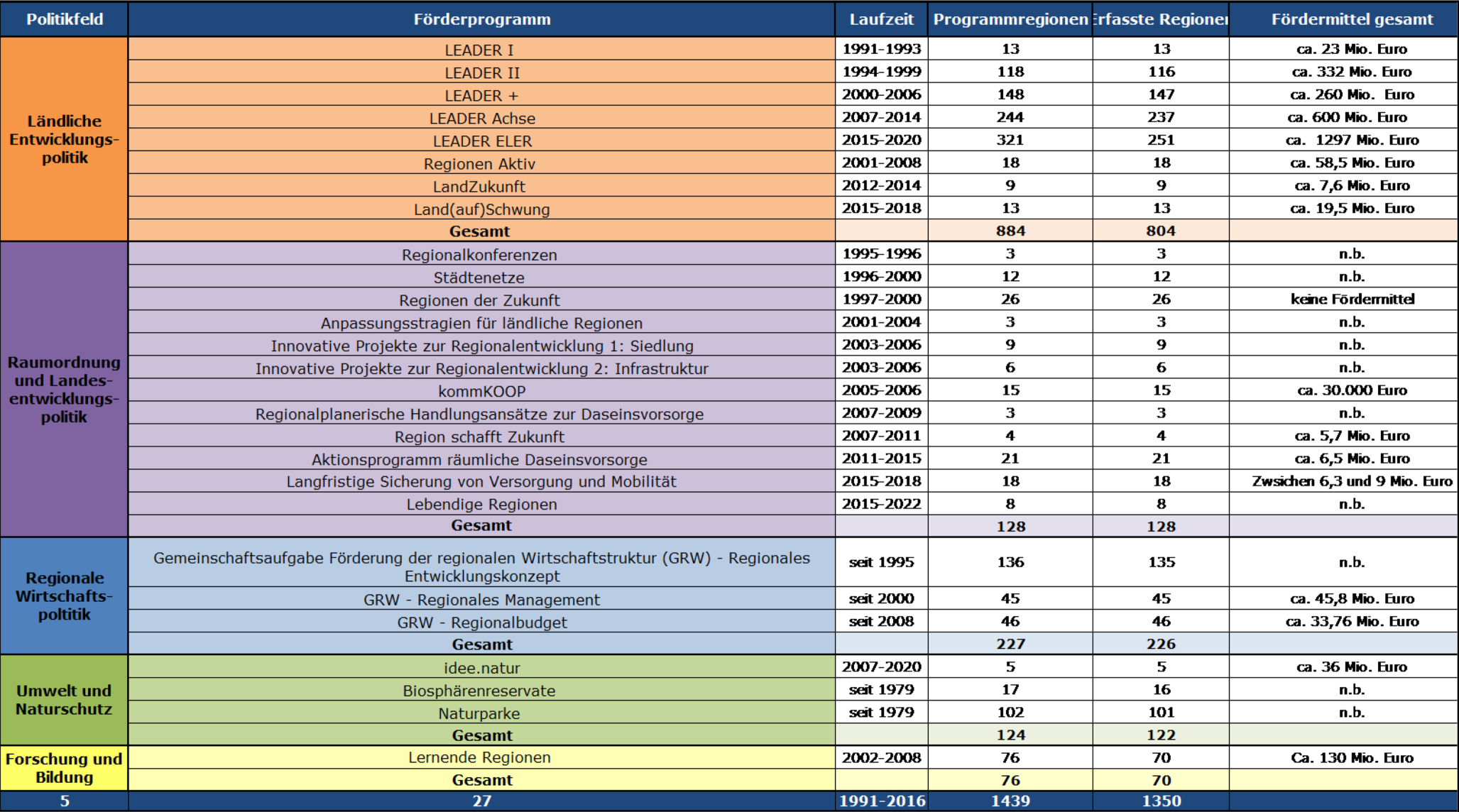Click the LEADER I program cell
The width and height of the screenshot is (1459, 812).
[481, 49]
